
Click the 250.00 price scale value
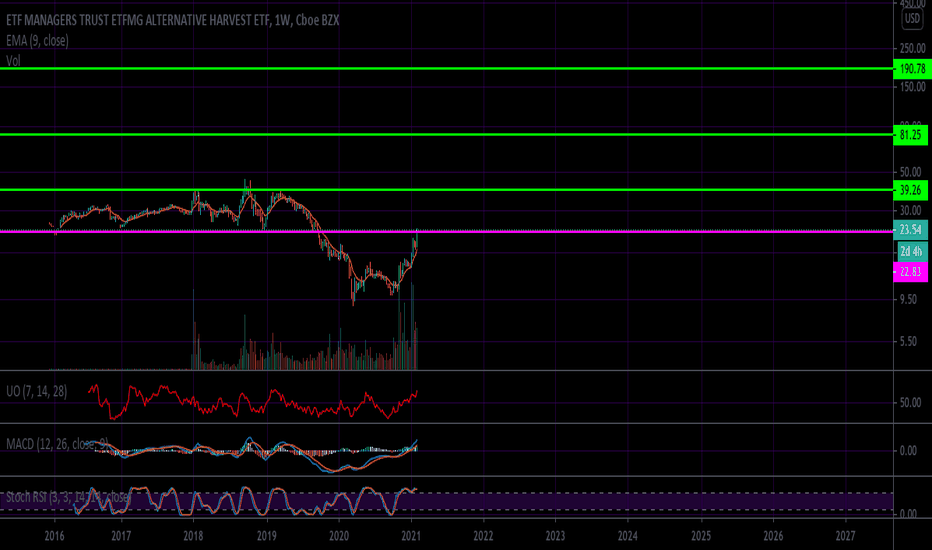click(912, 48)
